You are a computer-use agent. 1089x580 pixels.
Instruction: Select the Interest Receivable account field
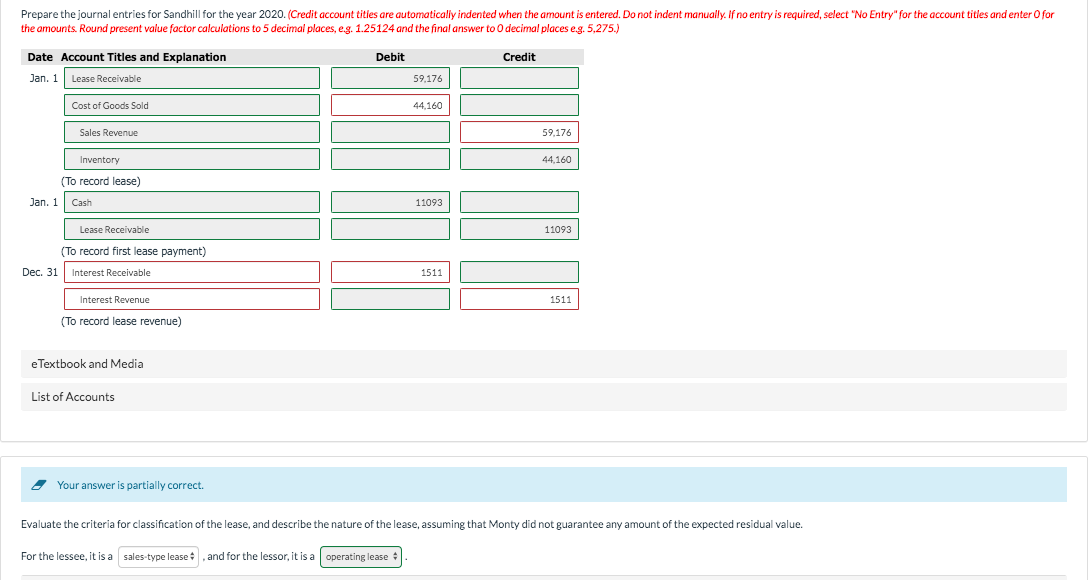click(192, 272)
